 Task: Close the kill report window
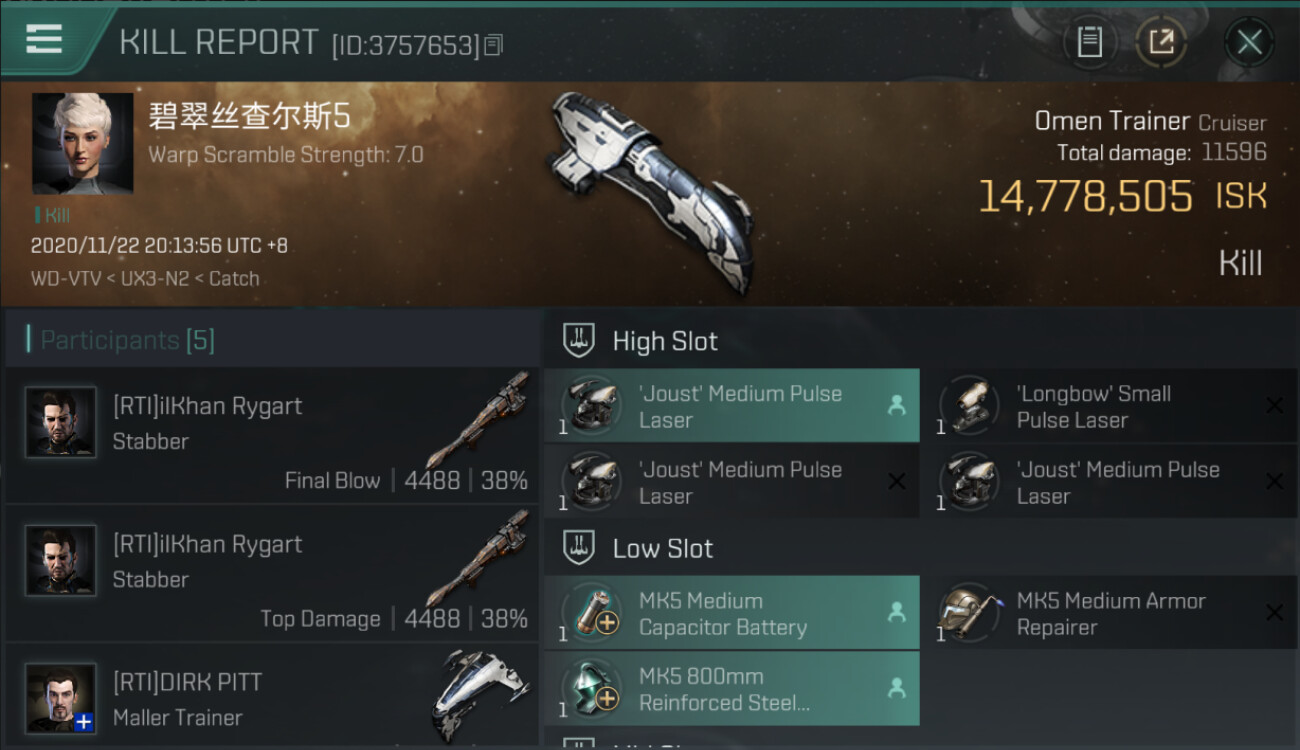click(x=1249, y=42)
